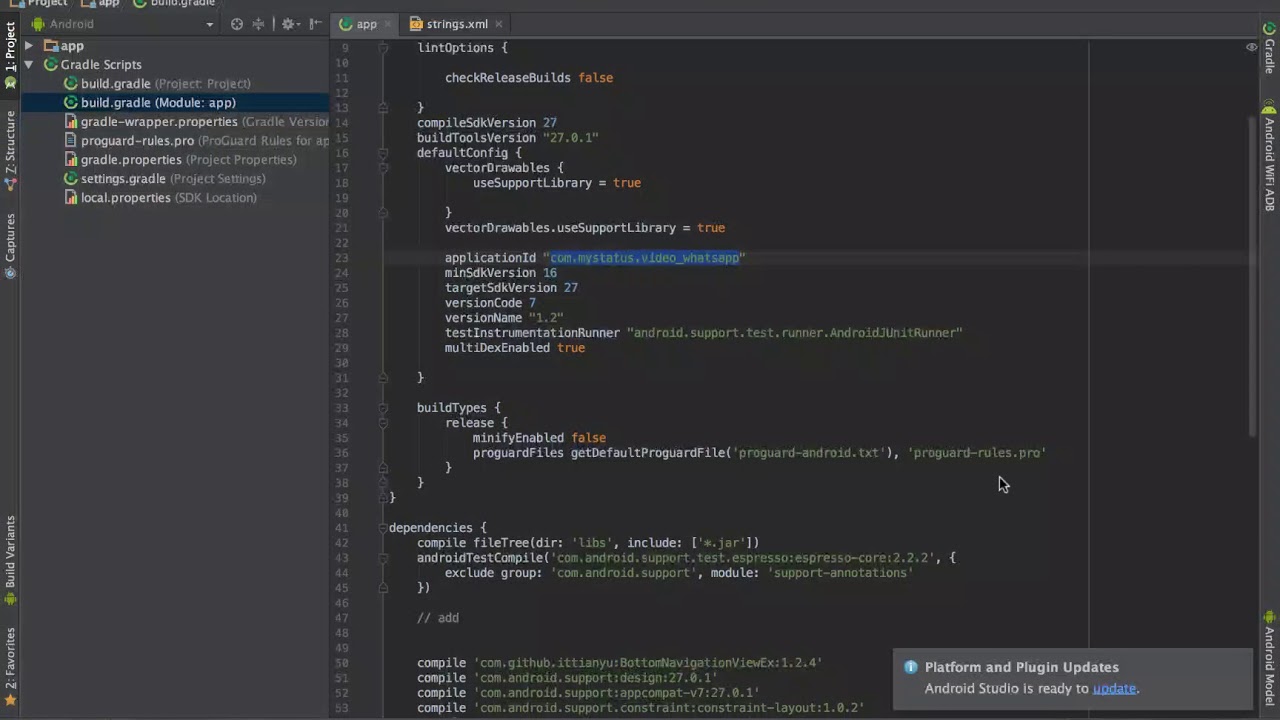Click the info icon in Platform Updates notification
The width and height of the screenshot is (1280, 720).
click(x=910, y=668)
